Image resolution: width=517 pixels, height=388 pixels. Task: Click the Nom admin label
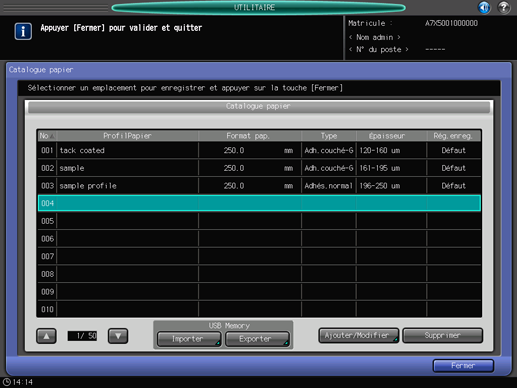375,37
